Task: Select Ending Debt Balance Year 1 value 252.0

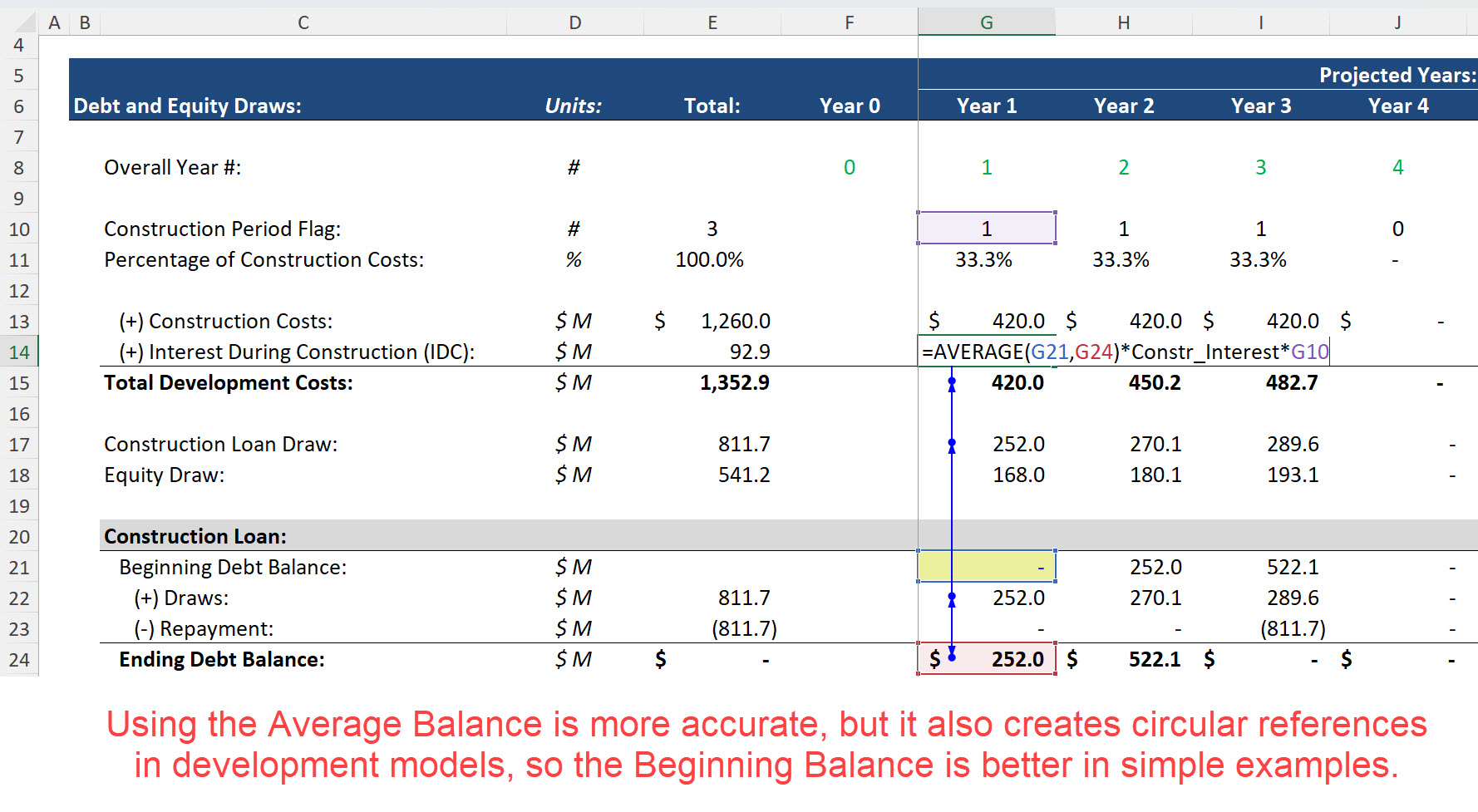Action: point(987,659)
